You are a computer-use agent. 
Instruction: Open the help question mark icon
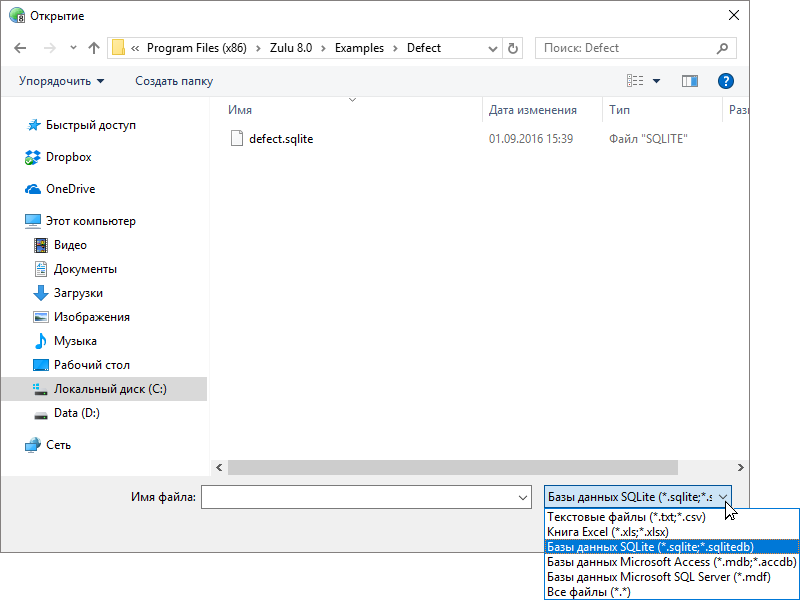click(726, 81)
